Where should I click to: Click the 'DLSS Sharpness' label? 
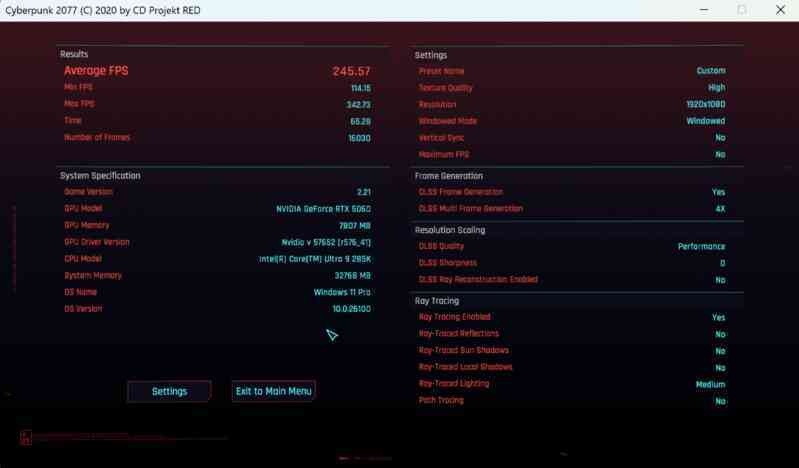[447, 263]
